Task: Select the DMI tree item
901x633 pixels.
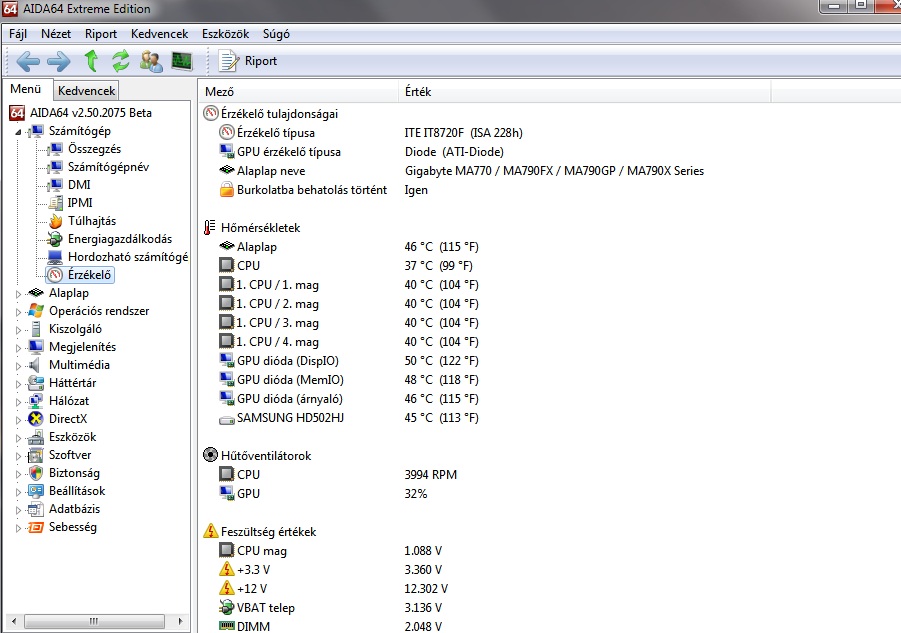Action: 79,184
